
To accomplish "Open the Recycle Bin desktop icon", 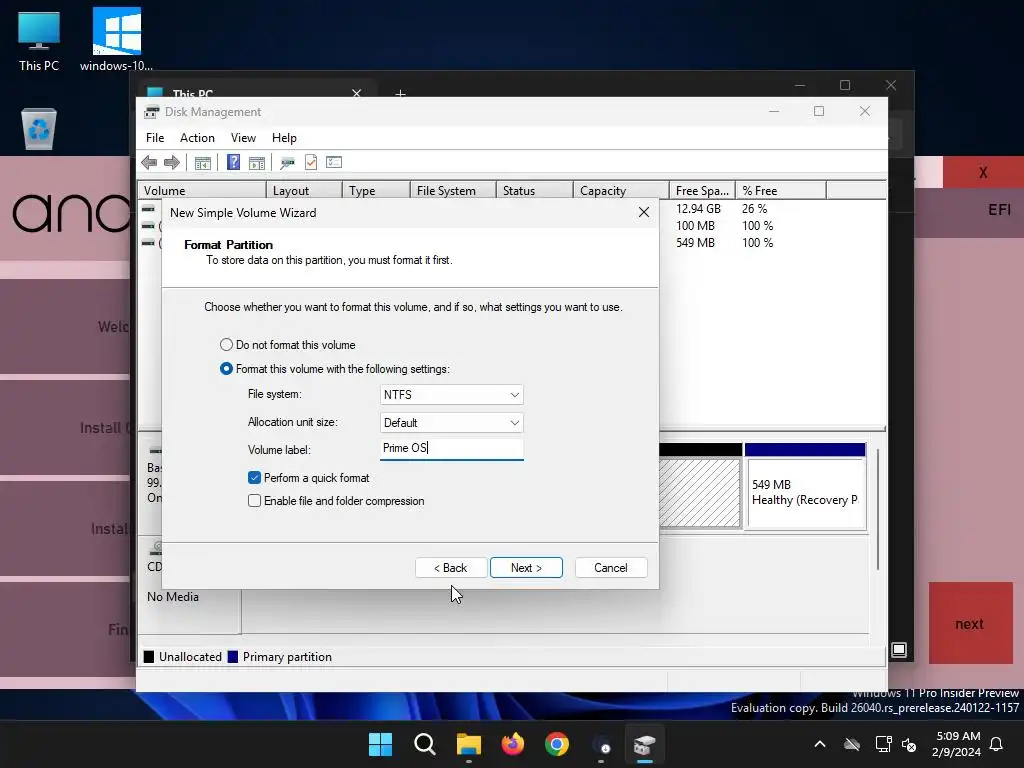I will point(39,129).
